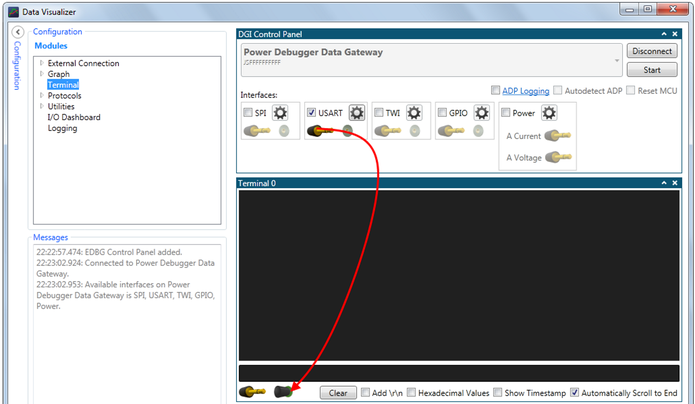Image resolution: width=695 pixels, height=404 pixels.
Task: Click the Disconnect button
Action: pyautogui.click(x=652, y=51)
